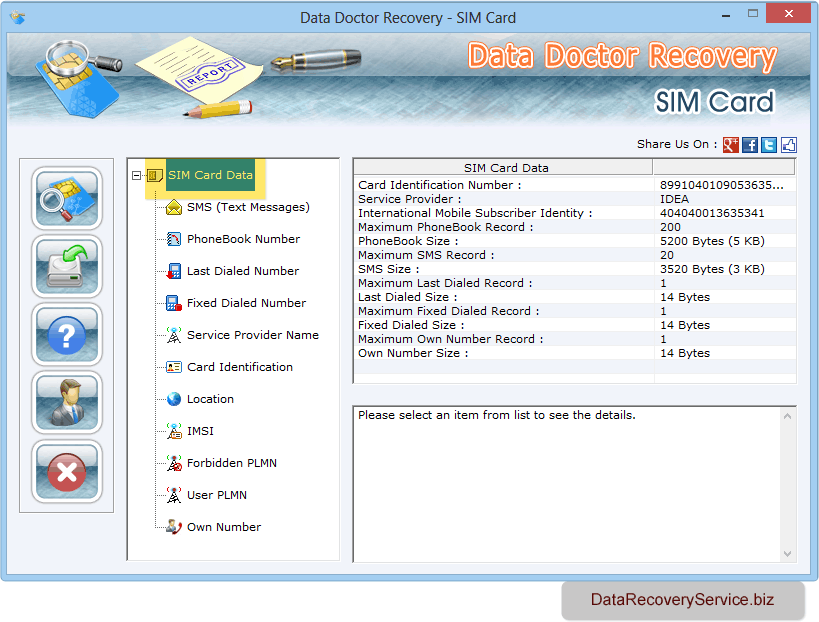Select Own Number Size row

coord(575,353)
